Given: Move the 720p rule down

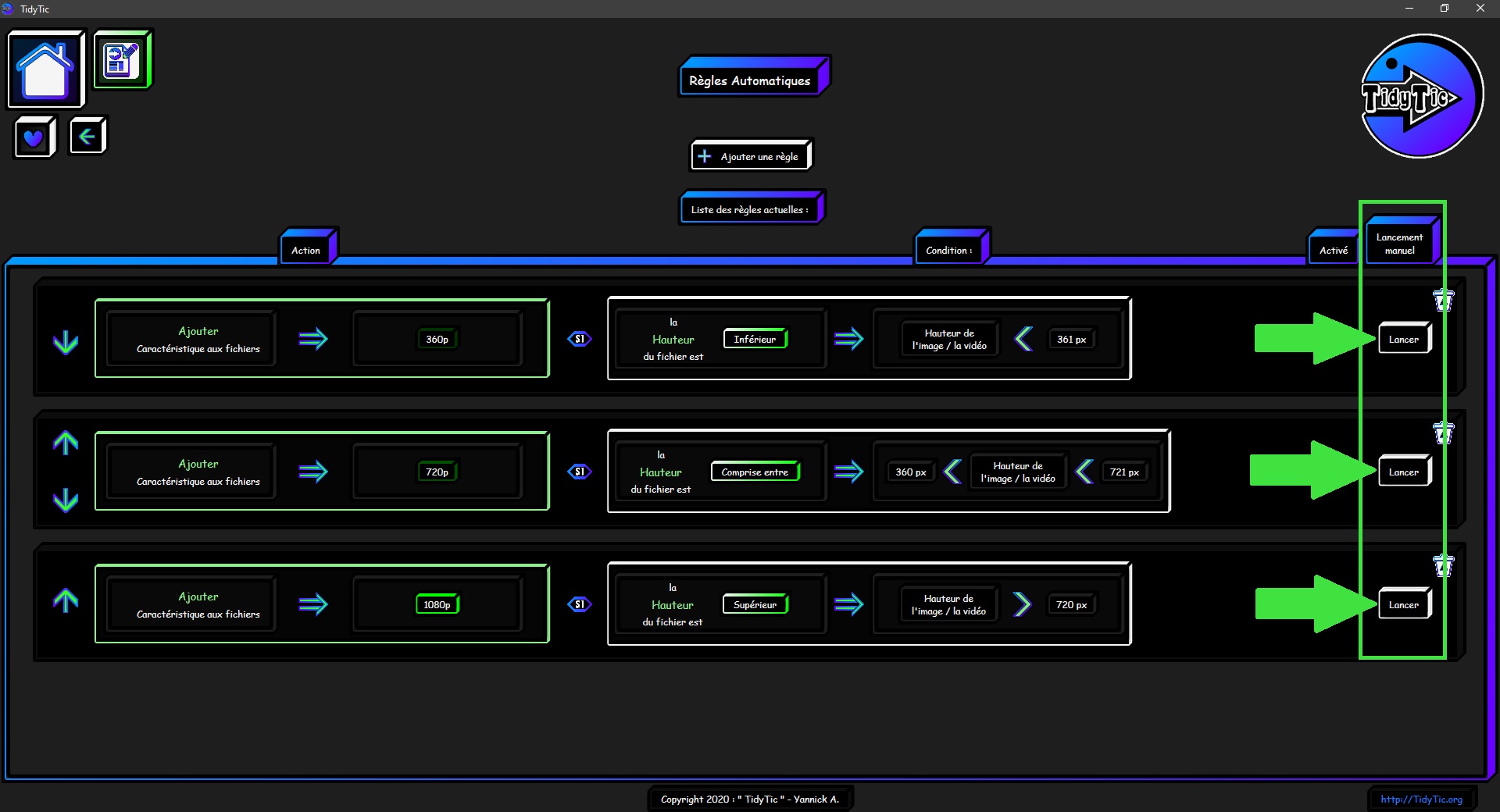Looking at the screenshot, I should coord(66,500).
